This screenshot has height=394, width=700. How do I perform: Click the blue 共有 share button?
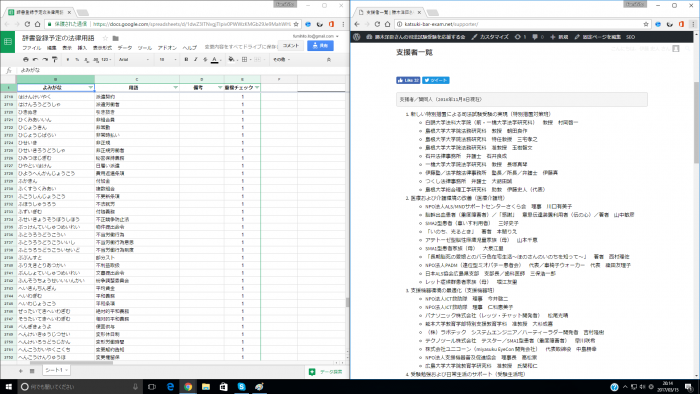pyautogui.click(x=320, y=46)
